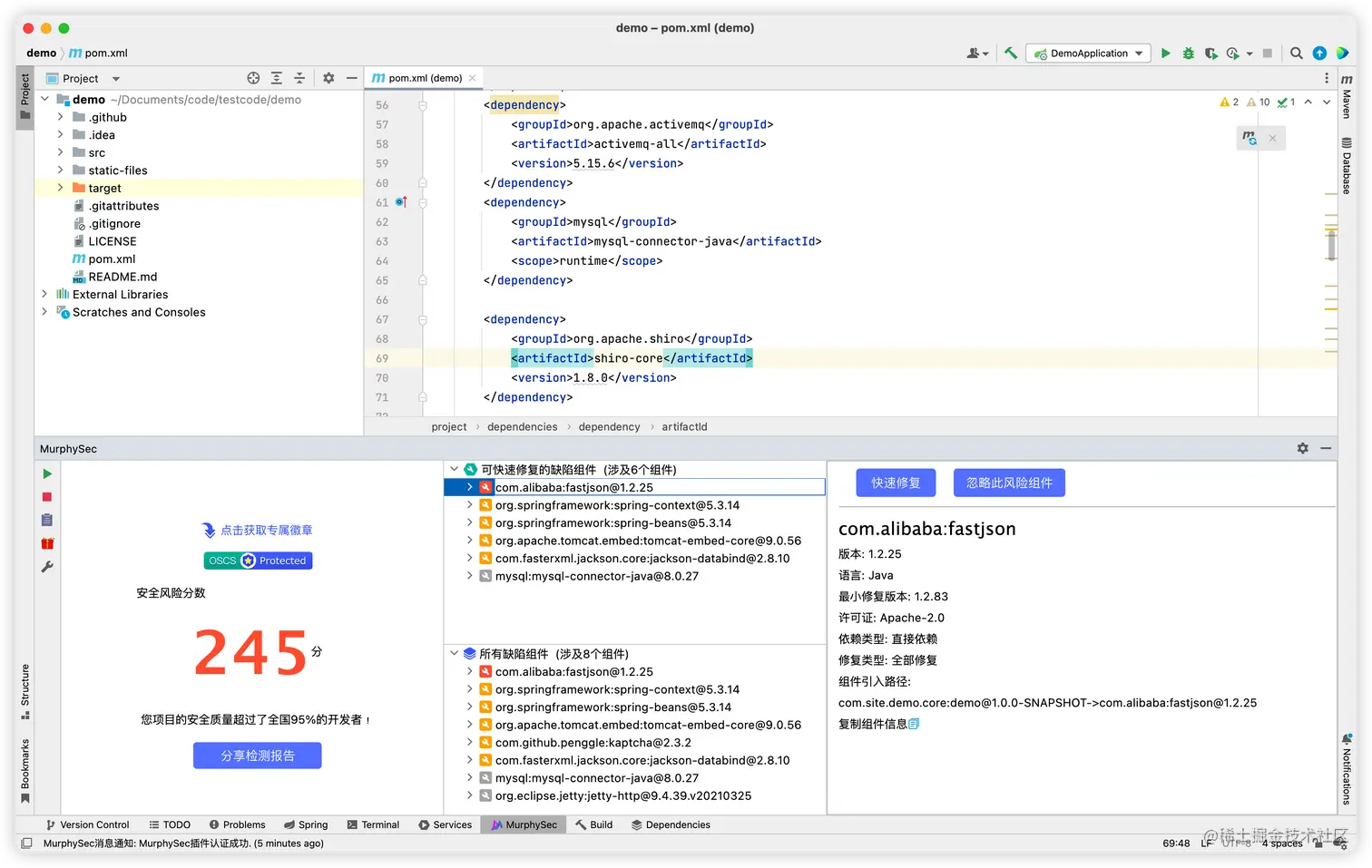Open the Build tool tab
Image resolution: width=1372 pixels, height=868 pixels.
coord(593,824)
